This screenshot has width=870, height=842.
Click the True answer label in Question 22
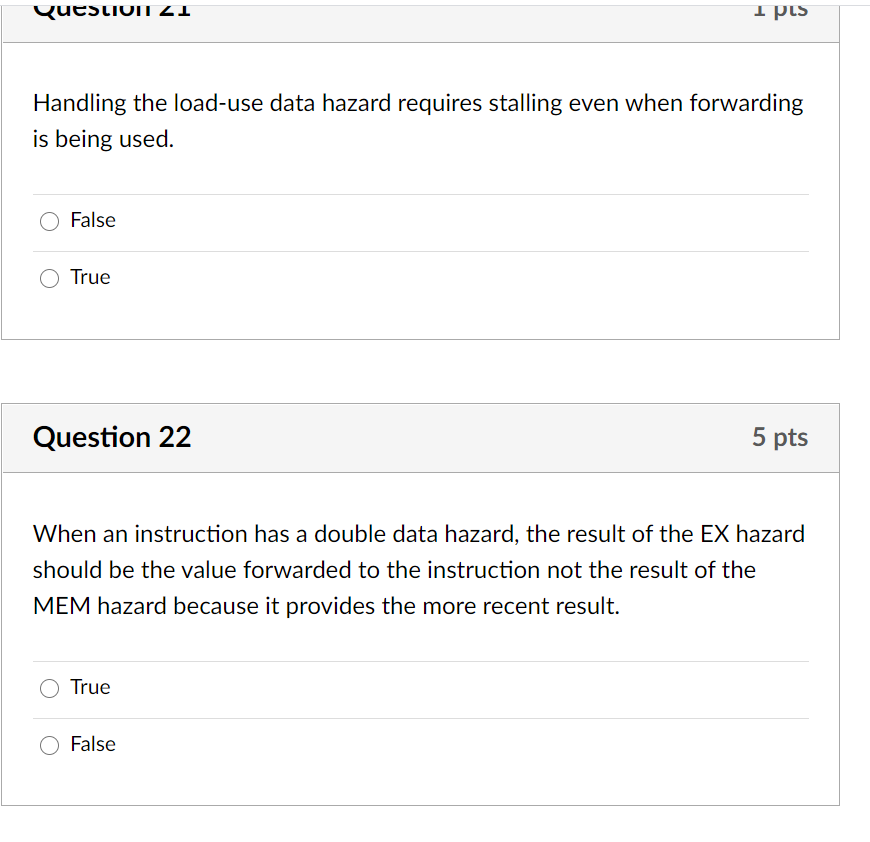click(x=91, y=687)
